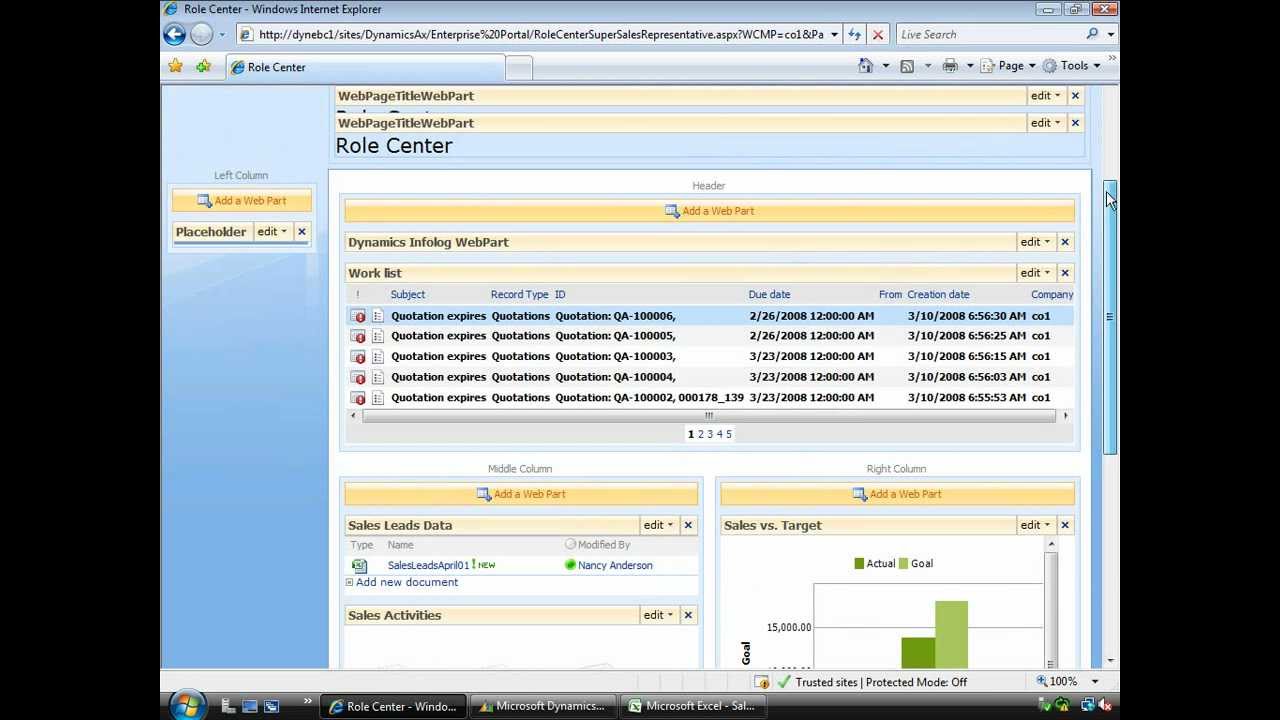Sort Work list by Subject column
1280x720 pixels.
(x=408, y=295)
